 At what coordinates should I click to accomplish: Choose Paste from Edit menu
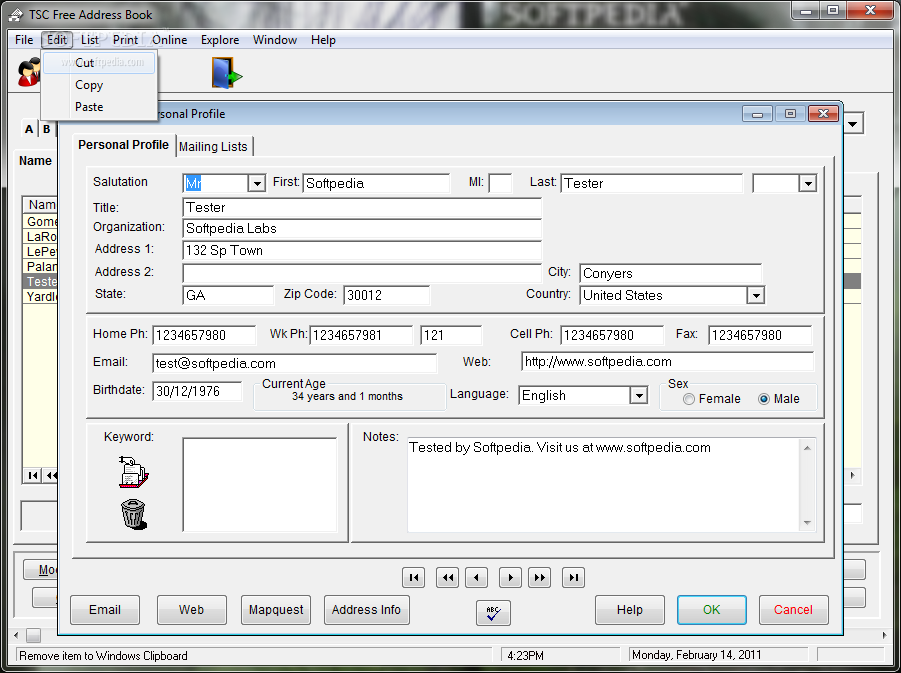click(x=99, y=107)
